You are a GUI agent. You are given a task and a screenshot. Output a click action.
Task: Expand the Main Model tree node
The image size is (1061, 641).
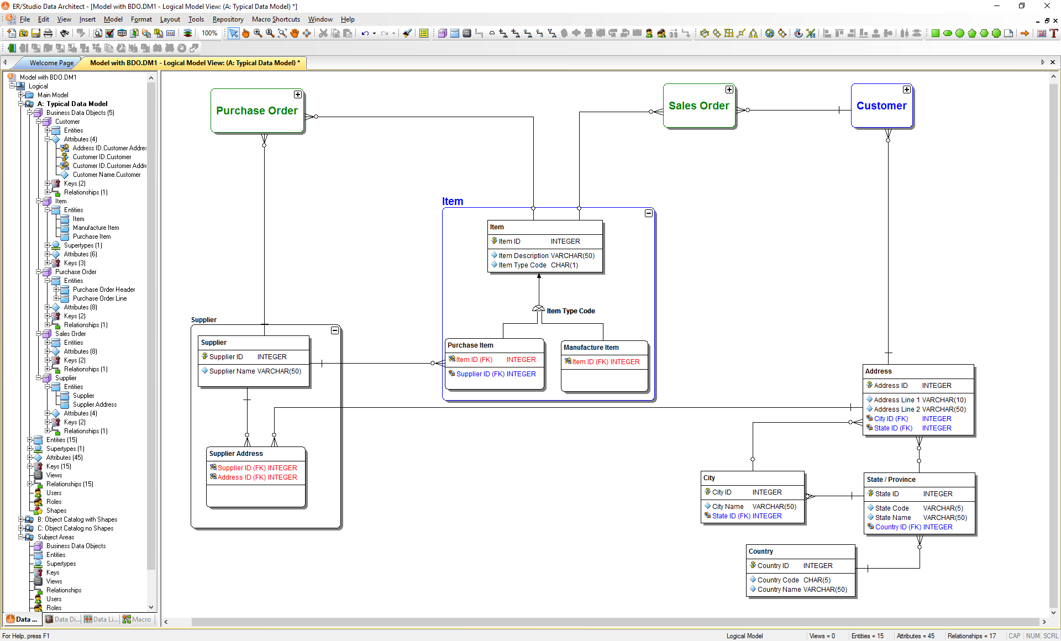pos(21,95)
